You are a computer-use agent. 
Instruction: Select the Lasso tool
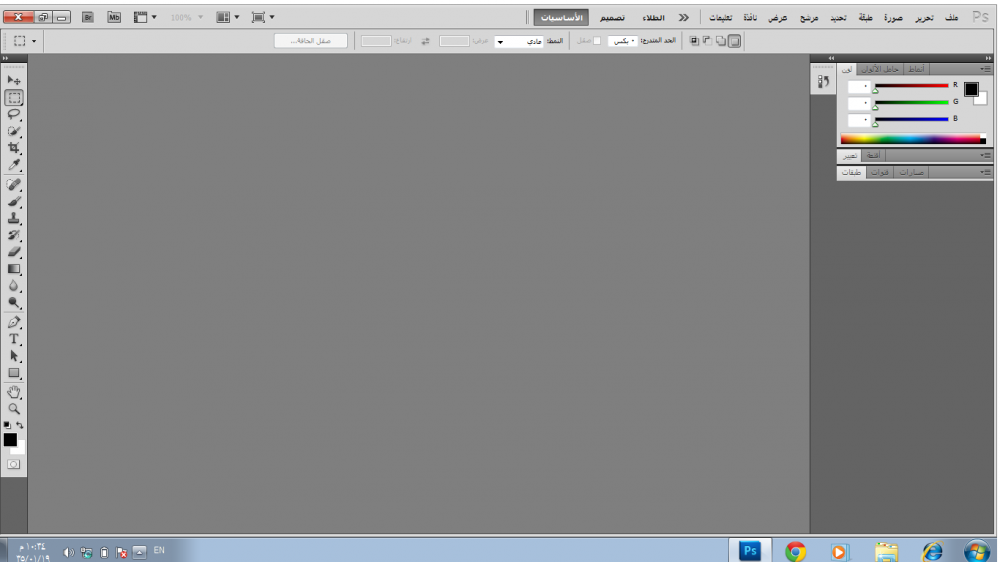pos(14,114)
